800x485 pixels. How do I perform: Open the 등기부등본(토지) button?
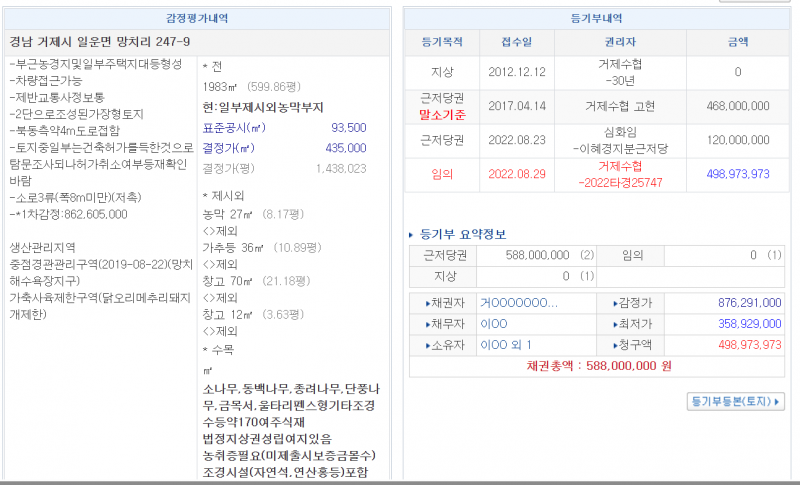736,402
